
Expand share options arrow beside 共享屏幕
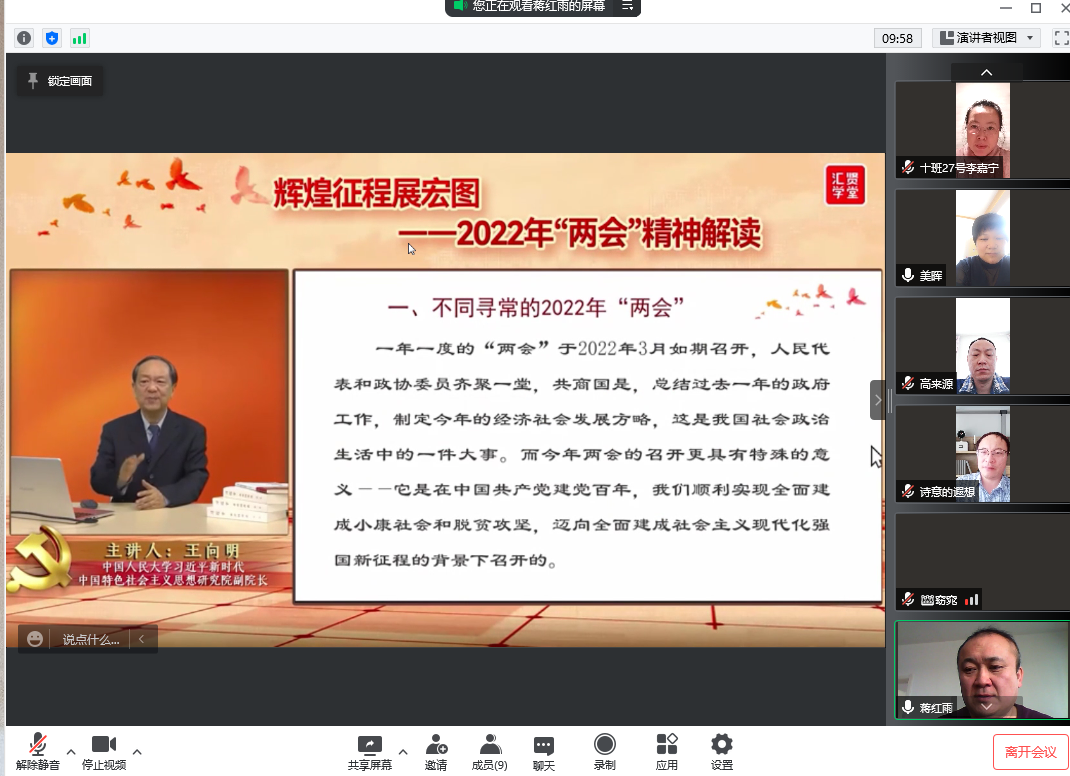[x=403, y=752]
